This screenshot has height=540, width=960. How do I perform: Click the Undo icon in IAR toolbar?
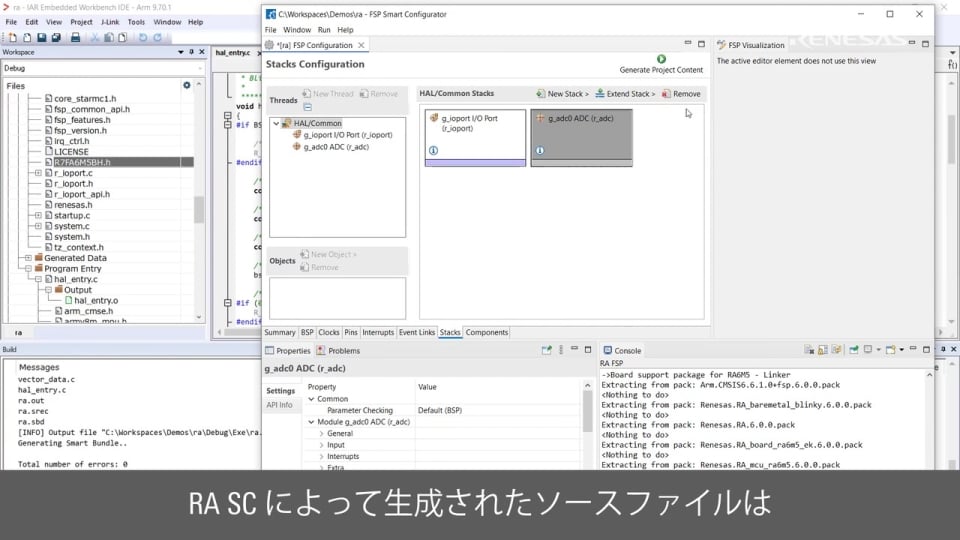(143, 37)
